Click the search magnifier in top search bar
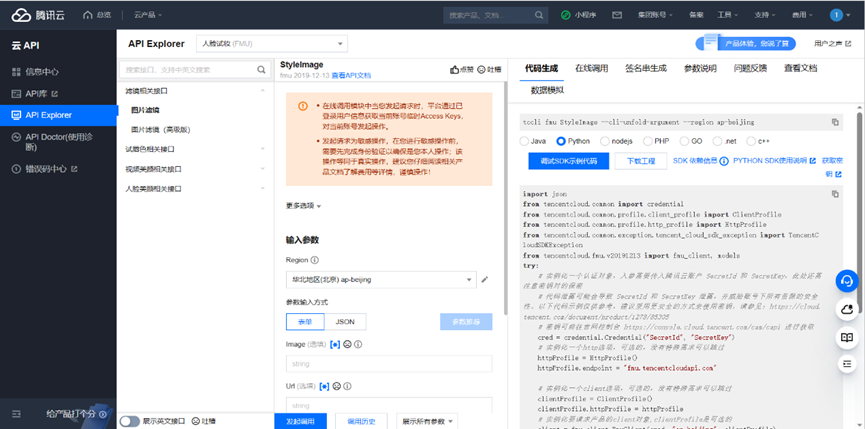Image resolution: width=865 pixels, height=429 pixels. pyautogui.click(x=538, y=15)
